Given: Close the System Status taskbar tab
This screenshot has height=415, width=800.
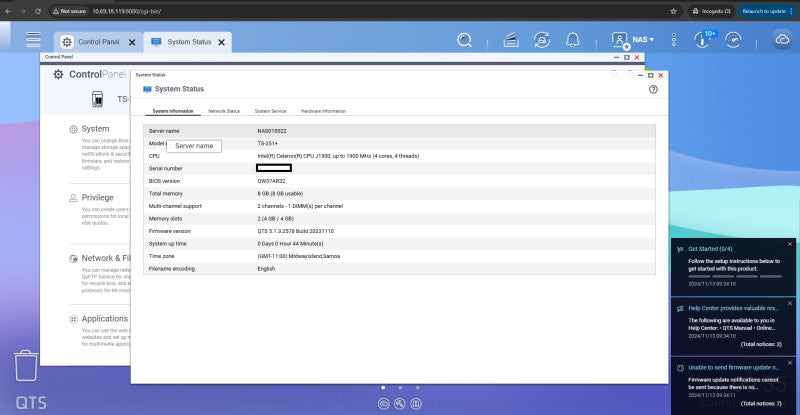Looking at the screenshot, I should click(x=221, y=42).
